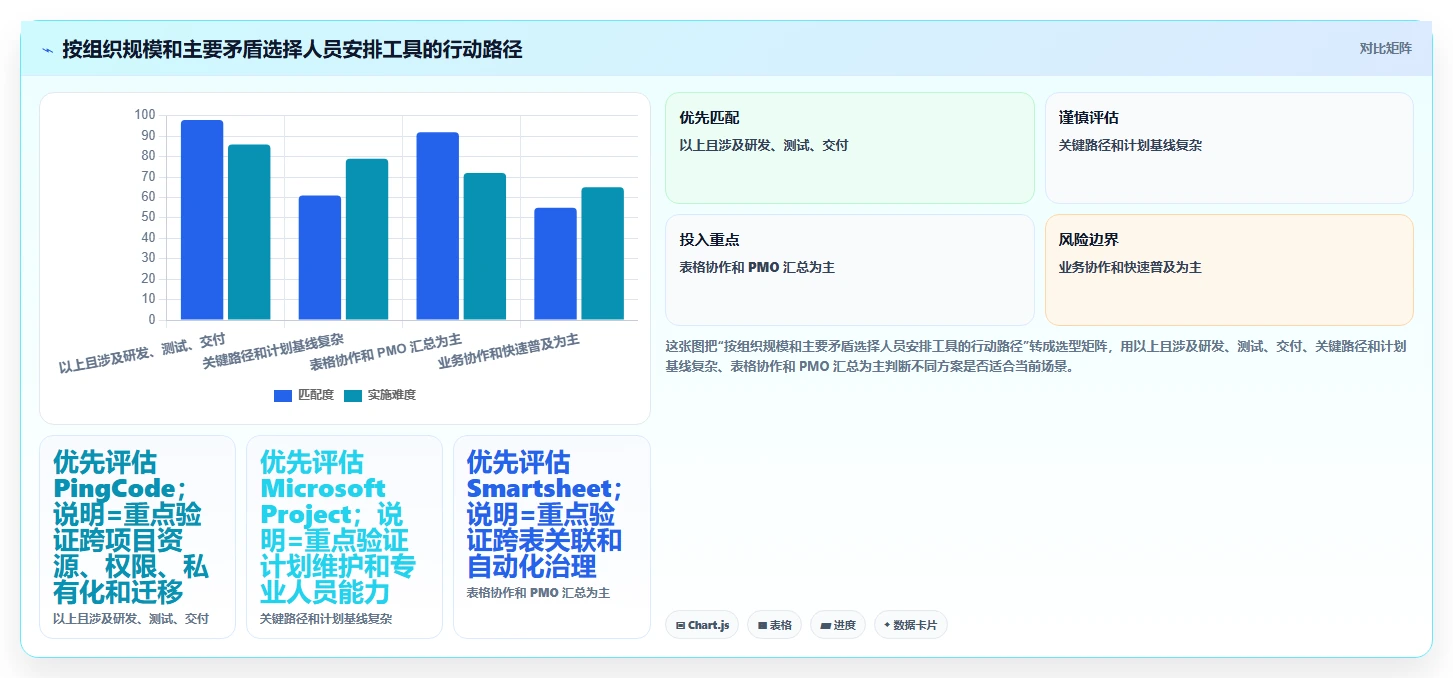Click the 实施难度 bar for 以上且涉及研发、测试、交付

tap(249, 232)
